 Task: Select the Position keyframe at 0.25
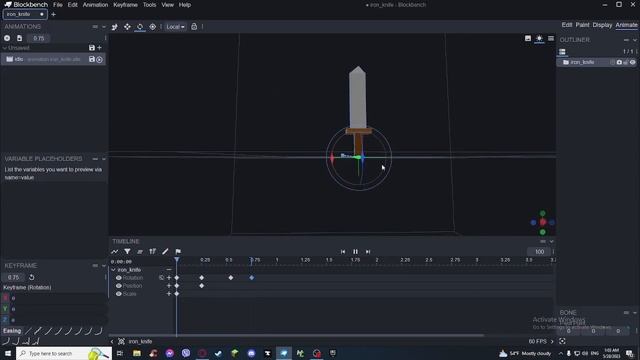tap(202, 286)
